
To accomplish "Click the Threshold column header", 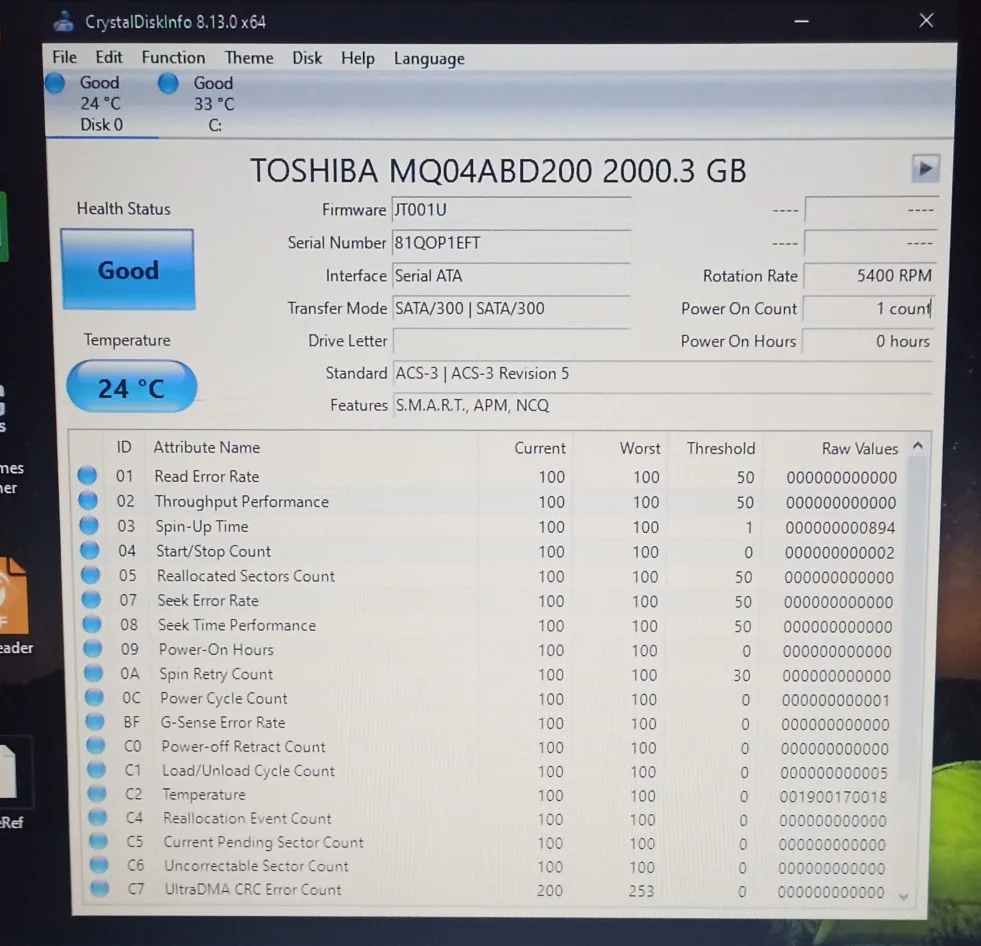I will point(721,448).
